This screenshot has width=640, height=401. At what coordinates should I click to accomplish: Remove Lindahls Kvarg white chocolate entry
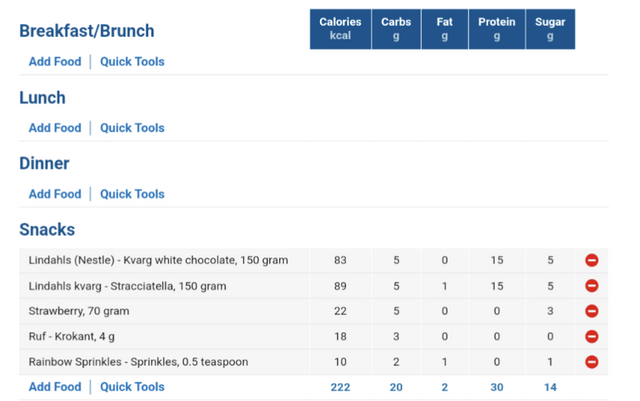coord(591,260)
